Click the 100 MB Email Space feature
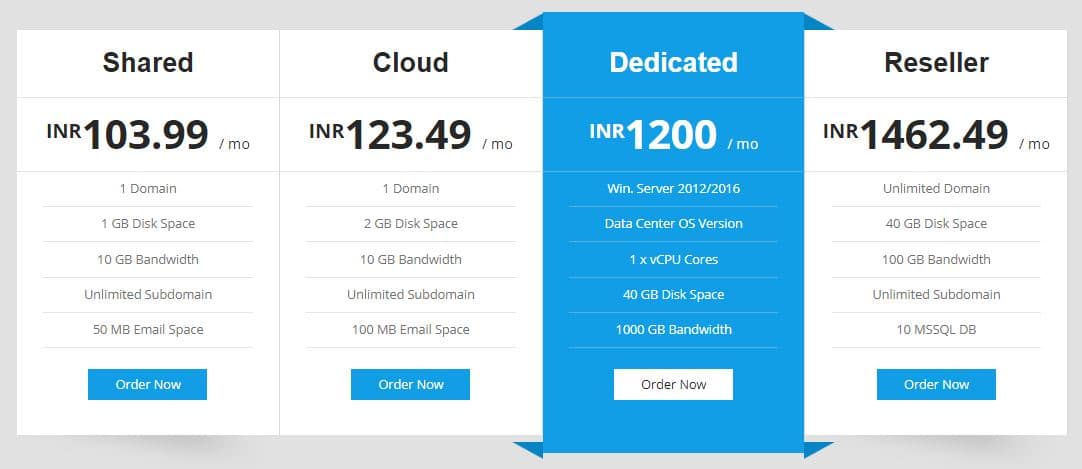 [x=411, y=330]
